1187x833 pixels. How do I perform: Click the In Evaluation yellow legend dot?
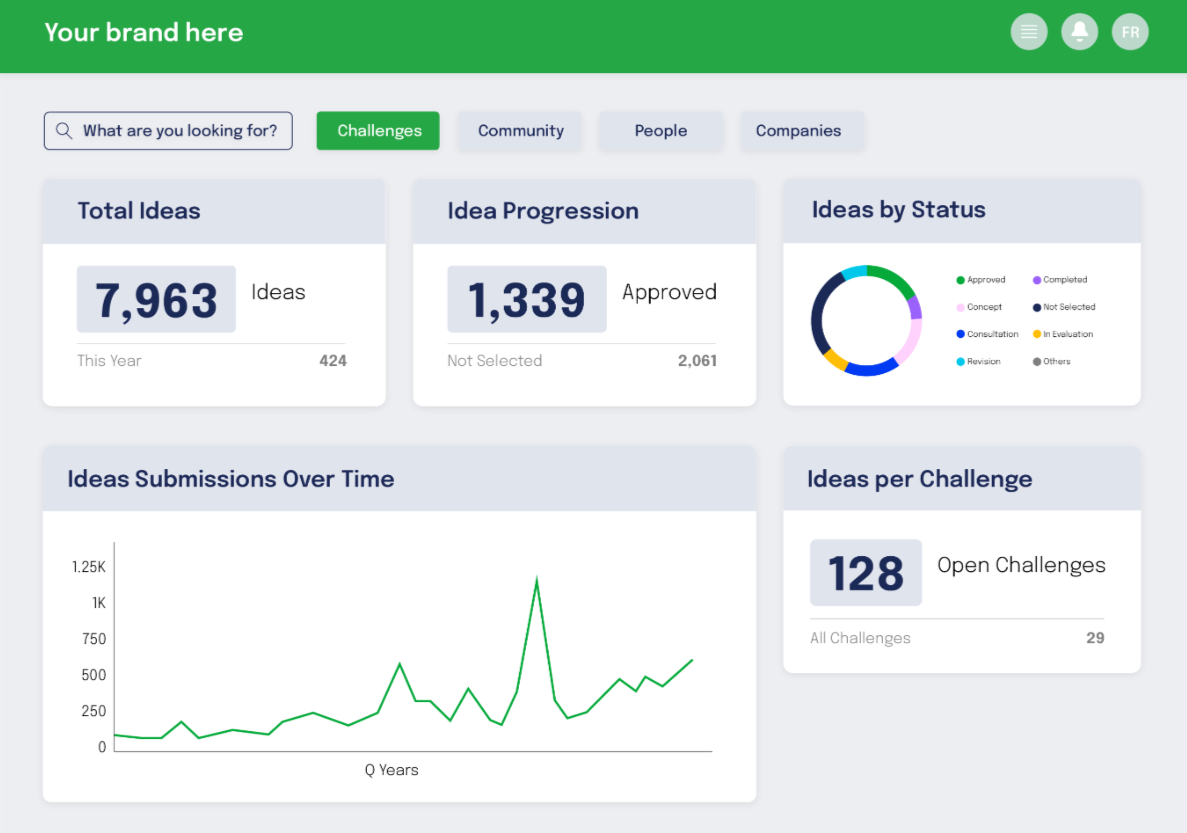point(1037,334)
